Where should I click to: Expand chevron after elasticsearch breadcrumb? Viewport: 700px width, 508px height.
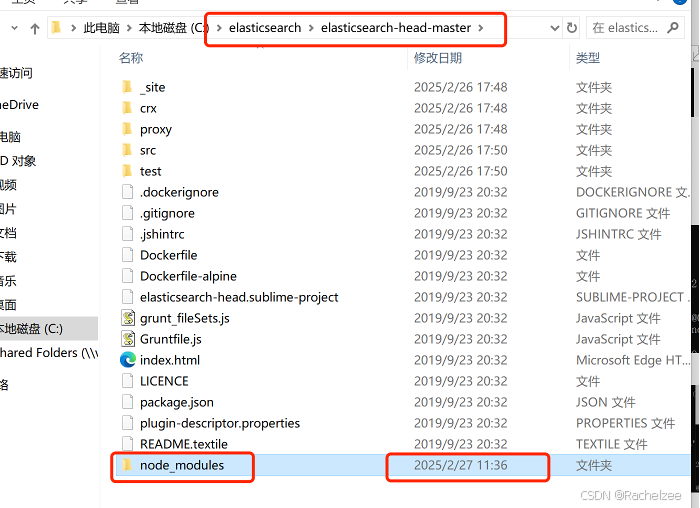311,28
